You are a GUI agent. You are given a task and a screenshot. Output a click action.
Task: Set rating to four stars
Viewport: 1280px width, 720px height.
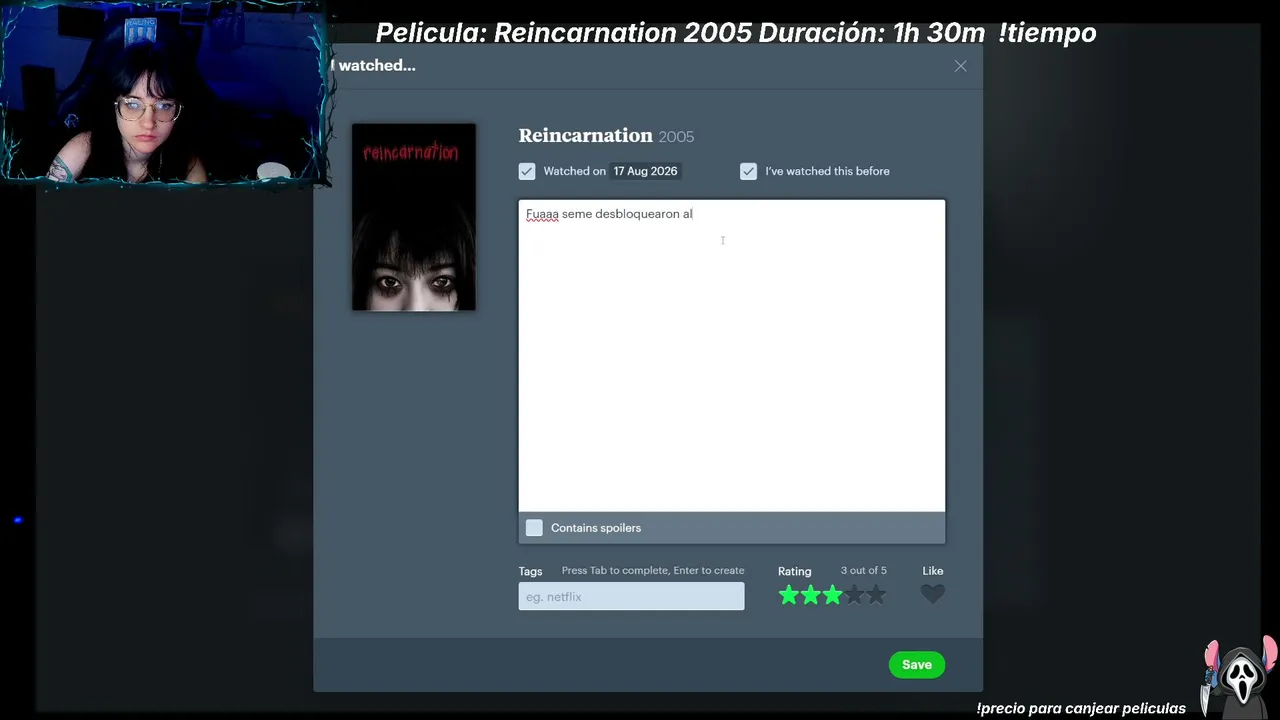click(854, 595)
